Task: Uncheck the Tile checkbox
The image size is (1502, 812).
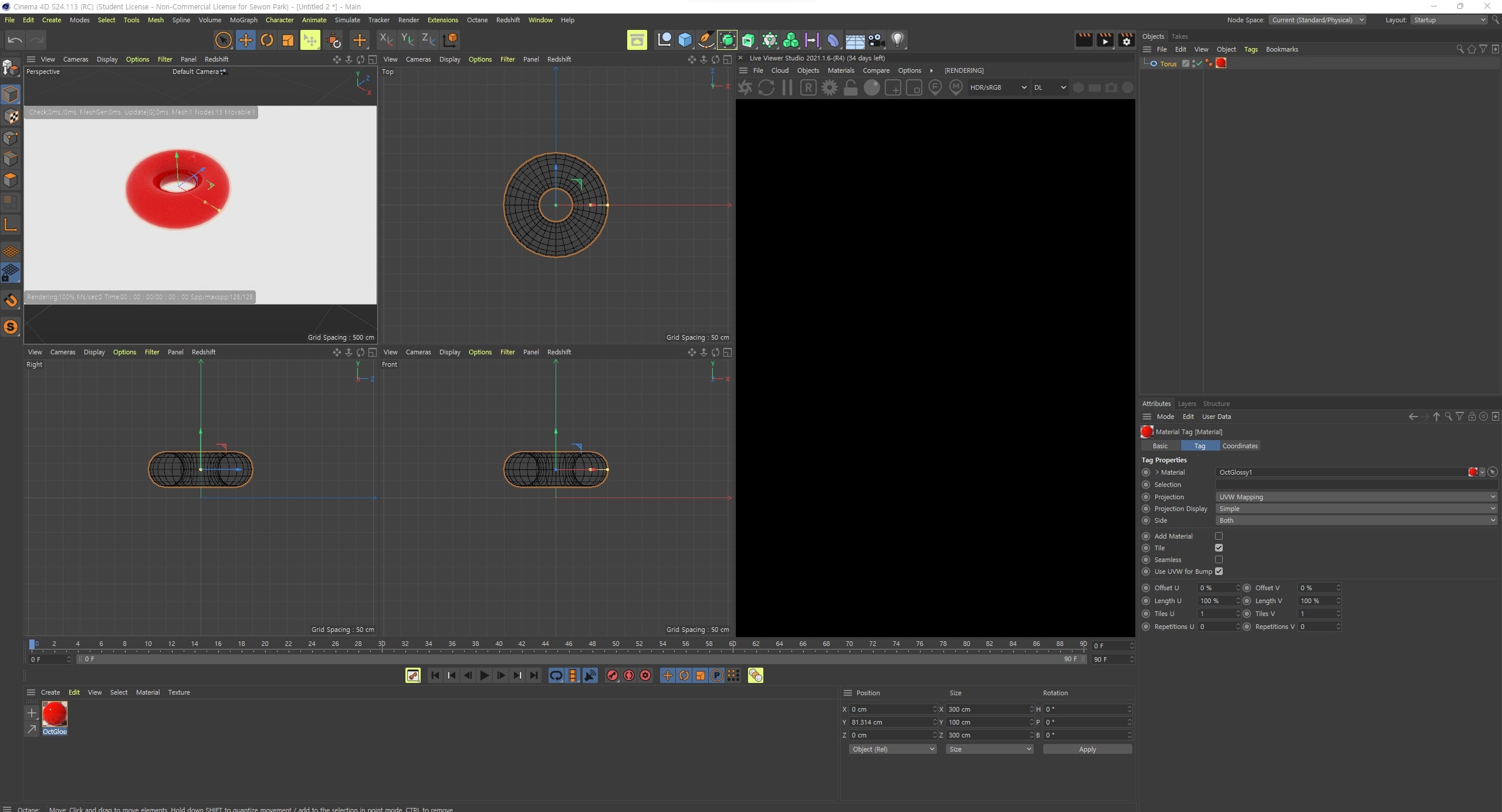Action: [1219, 547]
